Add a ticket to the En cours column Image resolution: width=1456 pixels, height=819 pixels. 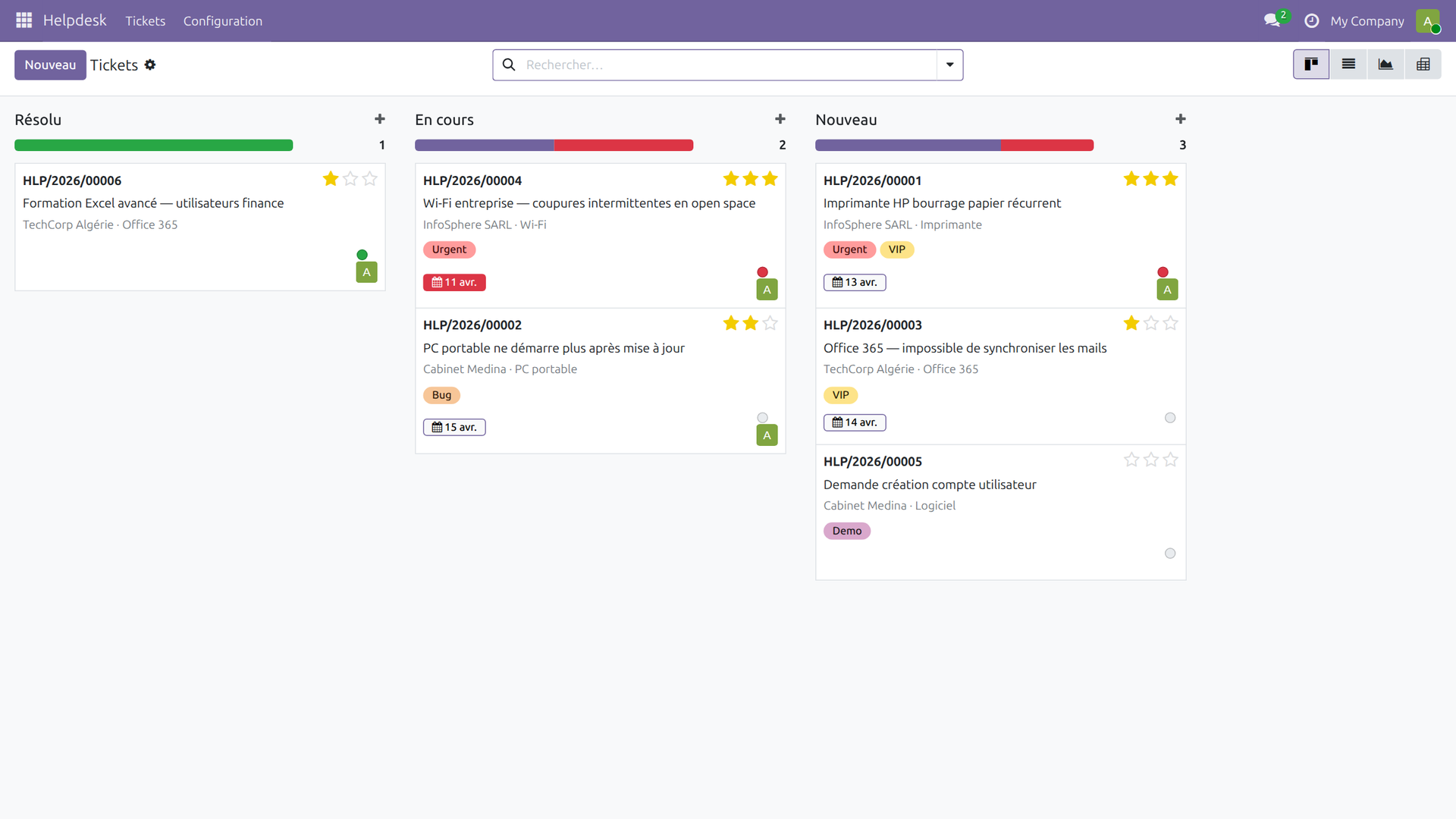780,119
